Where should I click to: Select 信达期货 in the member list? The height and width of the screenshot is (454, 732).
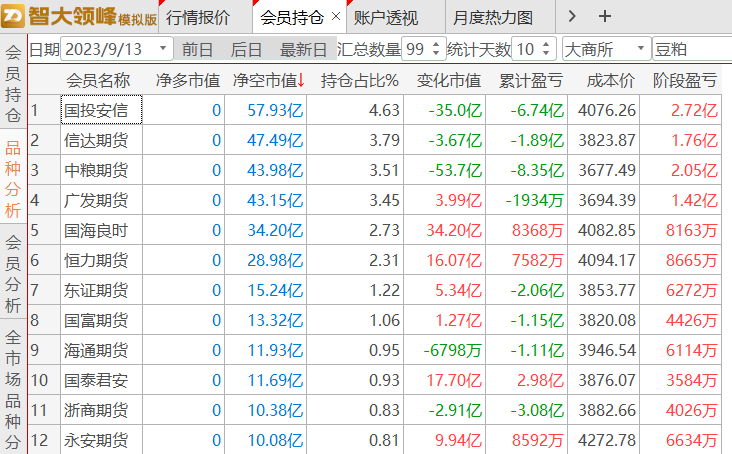coord(101,140)
